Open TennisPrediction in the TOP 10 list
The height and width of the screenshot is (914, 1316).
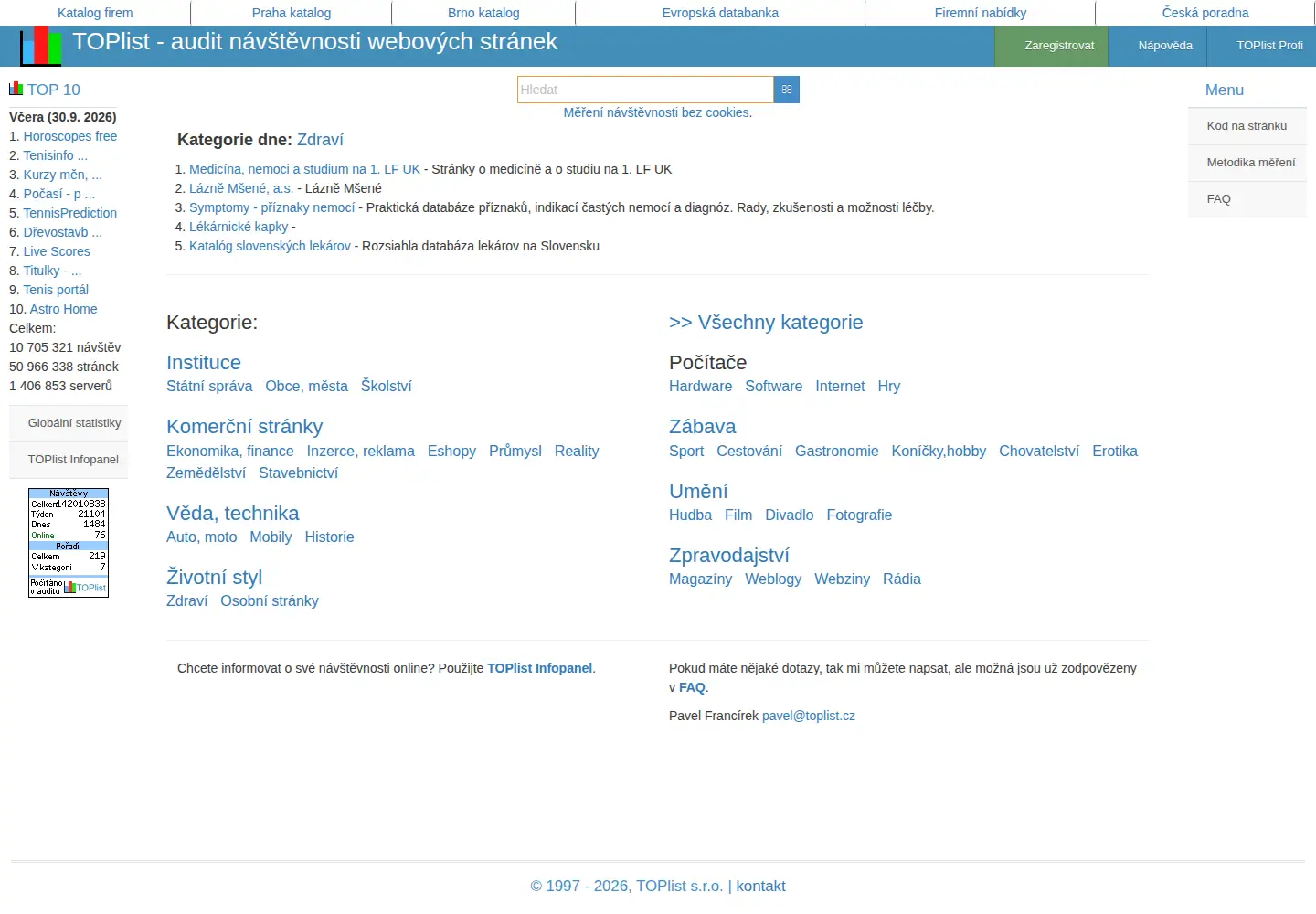tap(70, 213)
